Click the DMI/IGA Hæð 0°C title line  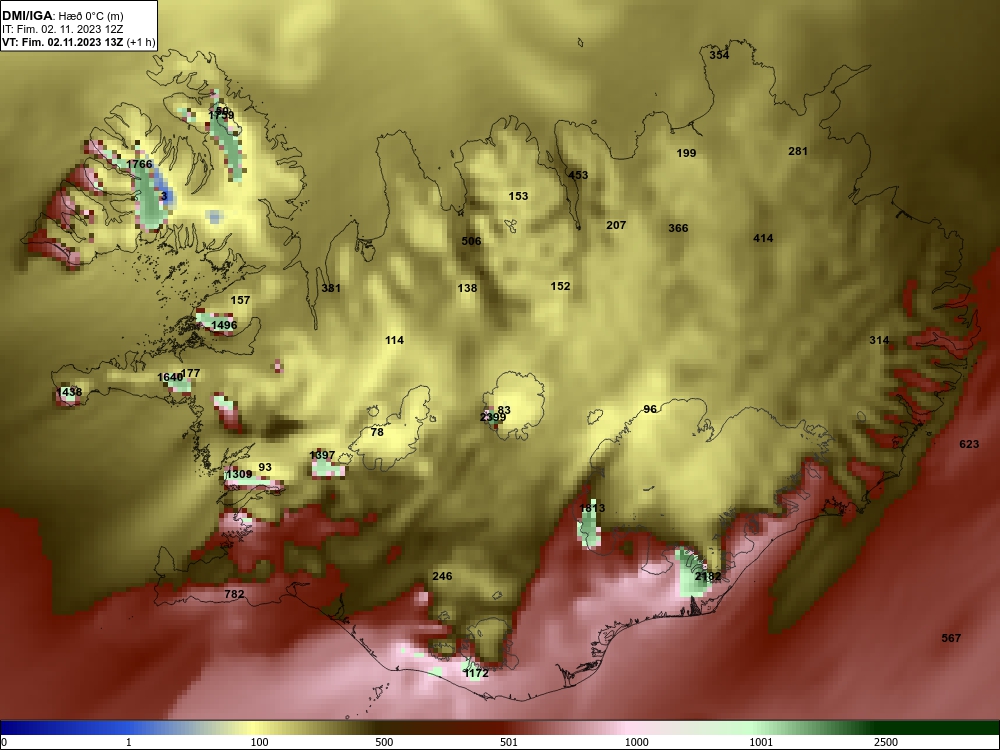(62, 15)
